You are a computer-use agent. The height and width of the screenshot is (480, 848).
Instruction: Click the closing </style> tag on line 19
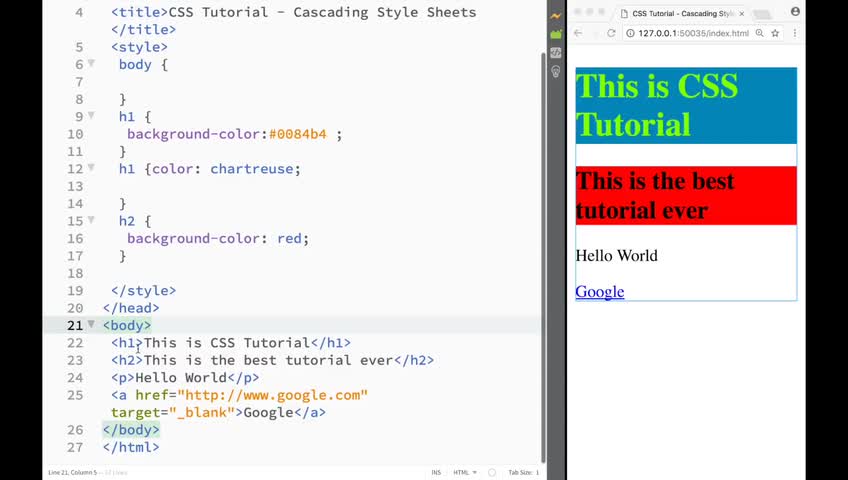[x=143, y=291]
